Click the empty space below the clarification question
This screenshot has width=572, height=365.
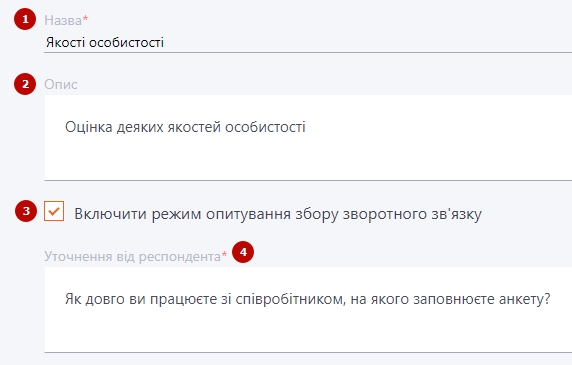click(x=308, y=330)
